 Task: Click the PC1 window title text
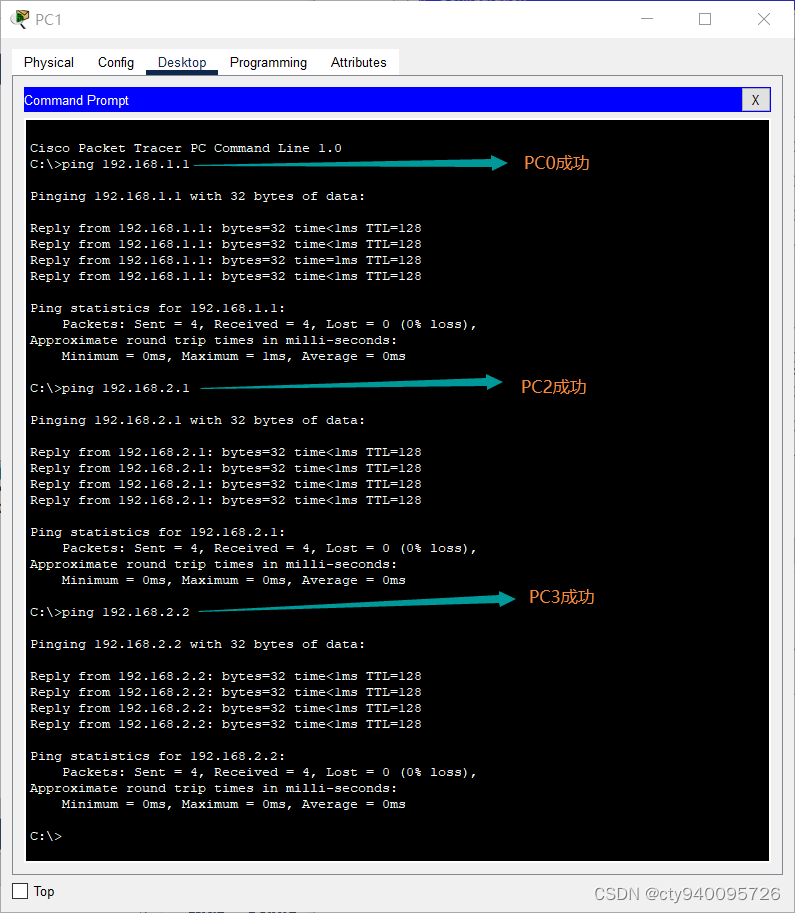point(48,20)
